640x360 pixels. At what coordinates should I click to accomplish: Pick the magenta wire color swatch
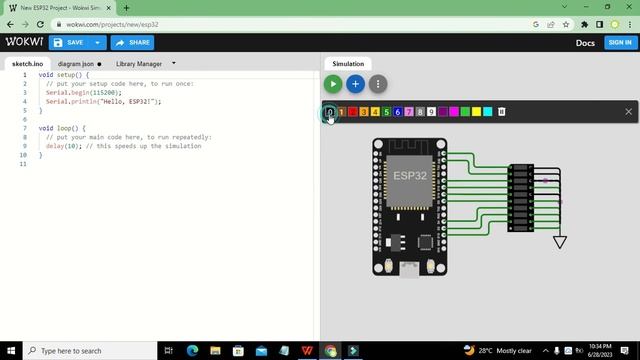click(x=454, y=112)
